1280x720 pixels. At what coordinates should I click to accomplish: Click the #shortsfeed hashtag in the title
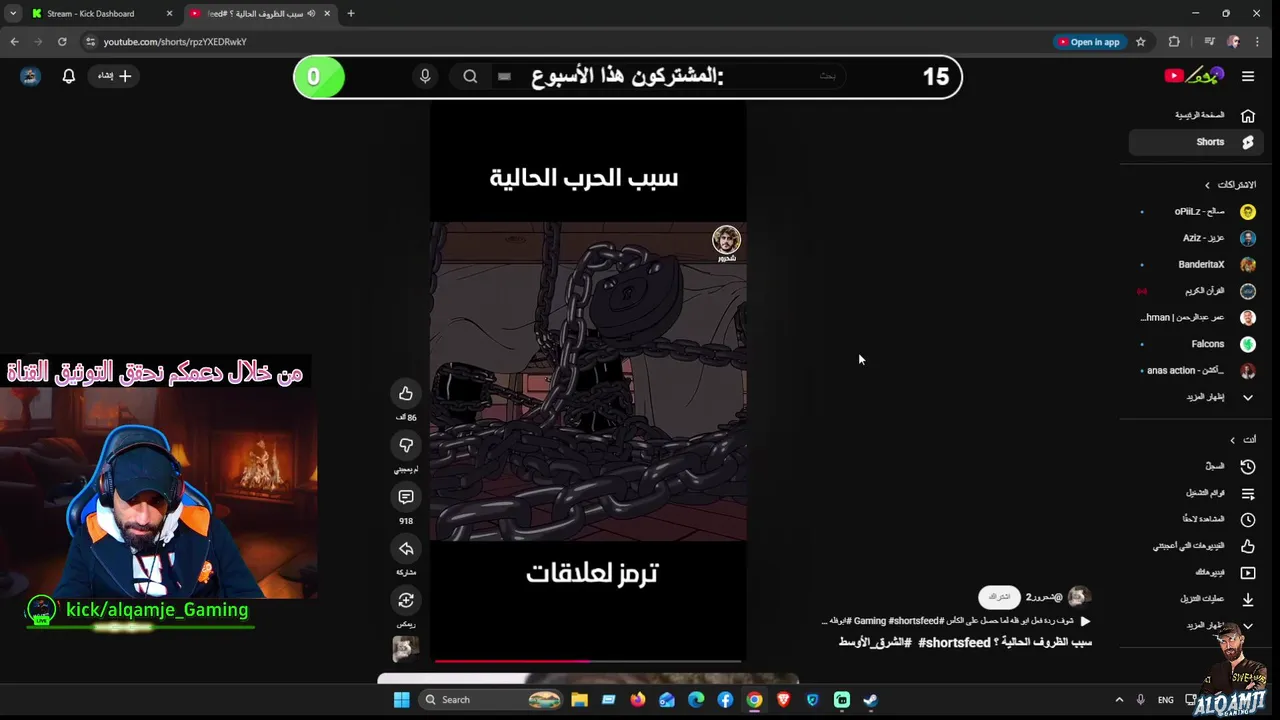954,643
